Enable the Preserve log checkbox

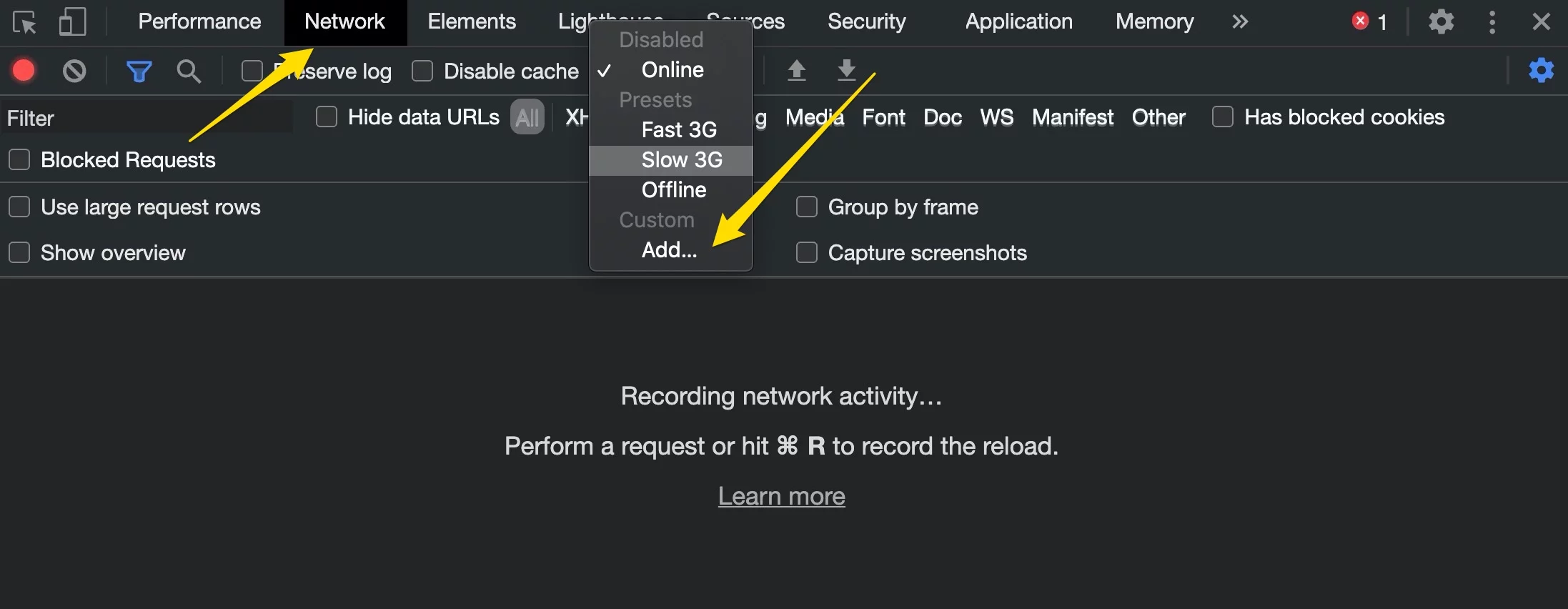(x=252, y=71)
